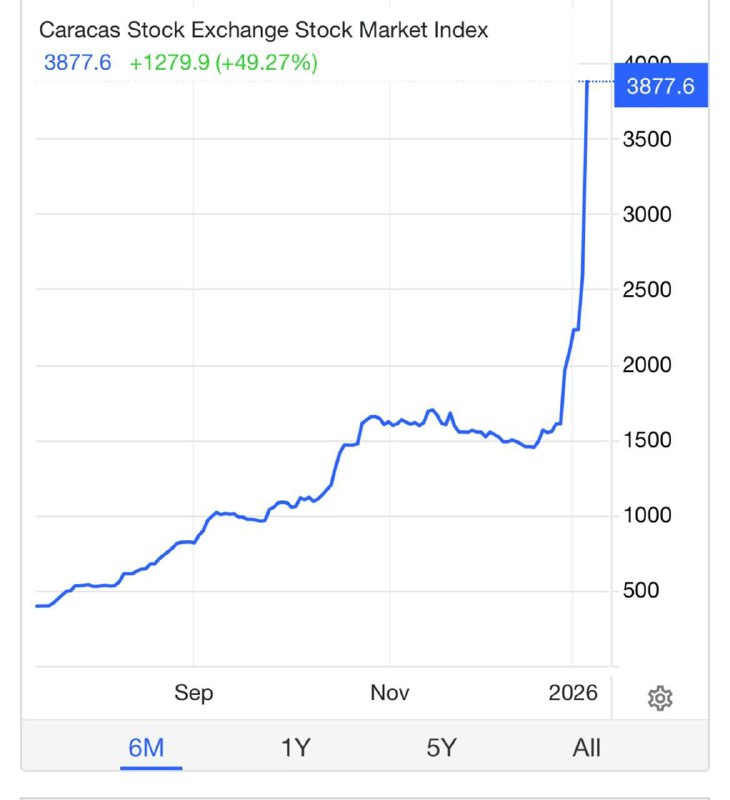
Task: Open the chart settings gear icon
Action: tap(659, 698)
